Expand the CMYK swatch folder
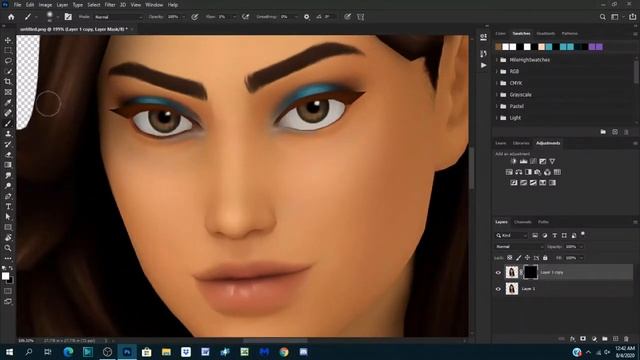 click(497, 83)
